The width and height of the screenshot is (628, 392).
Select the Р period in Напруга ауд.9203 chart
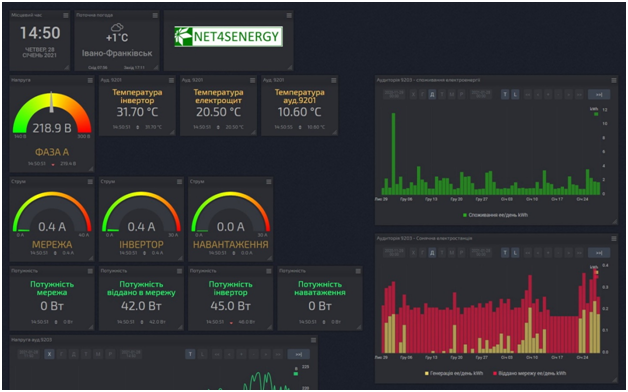[111, 354]
